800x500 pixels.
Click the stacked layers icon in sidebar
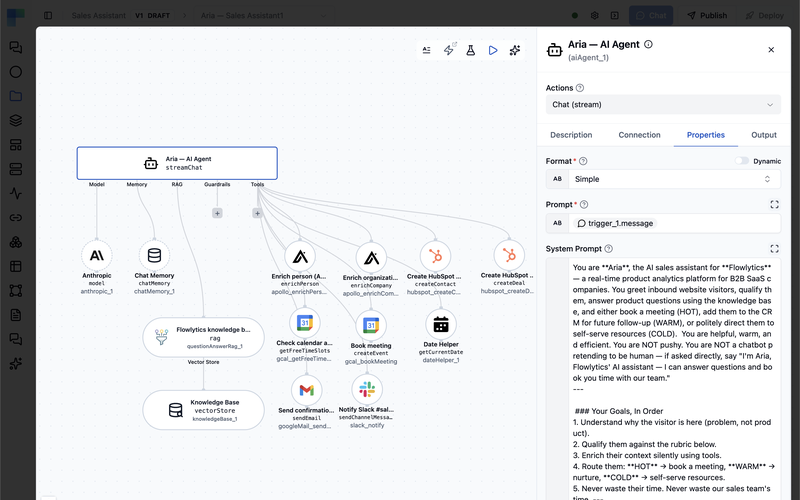pyautogui.click(x=16, y=120)
